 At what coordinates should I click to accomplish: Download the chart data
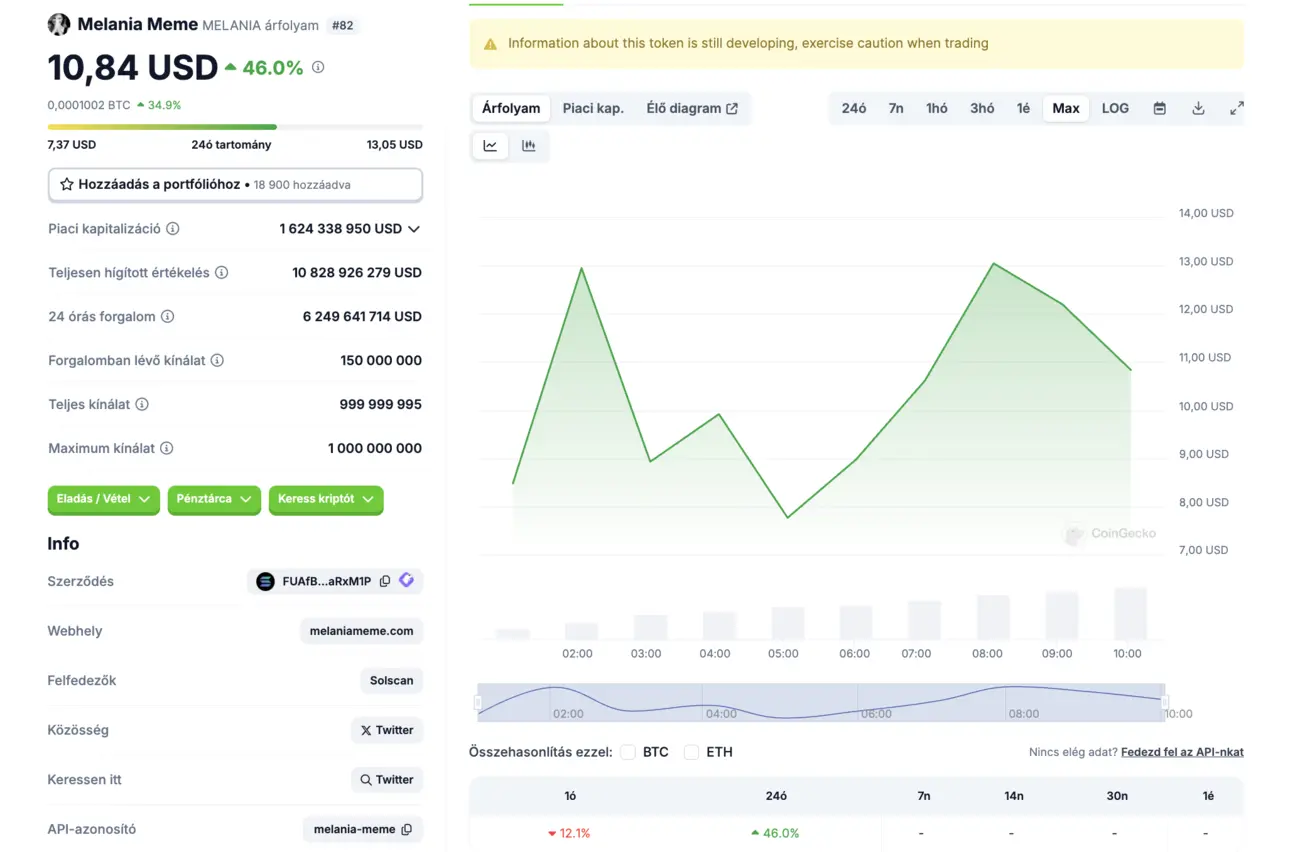[x=1198, y=108]
